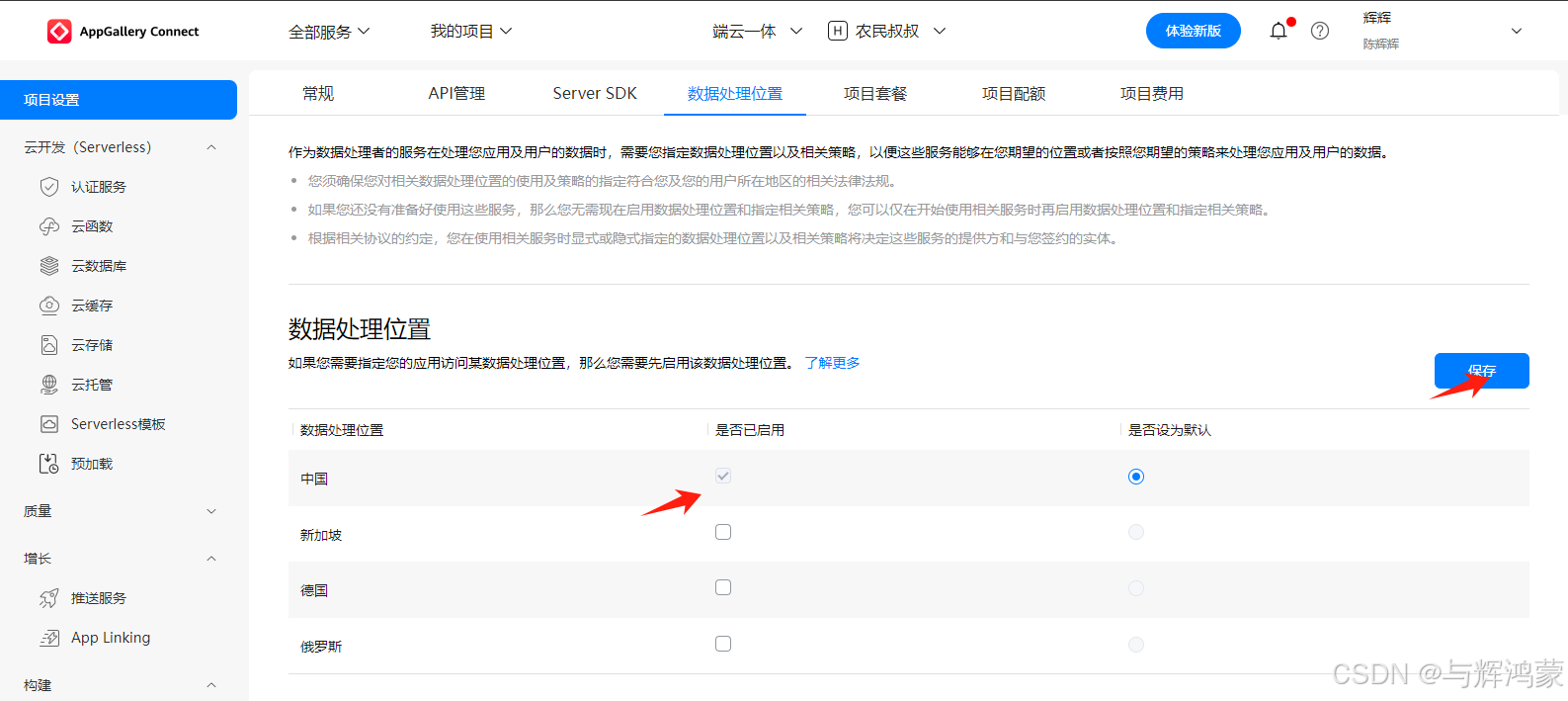Viewport: 1568px width, 701px height.
Task: Open Serverless模板 in the sidebar
Action: pos(119,424)
